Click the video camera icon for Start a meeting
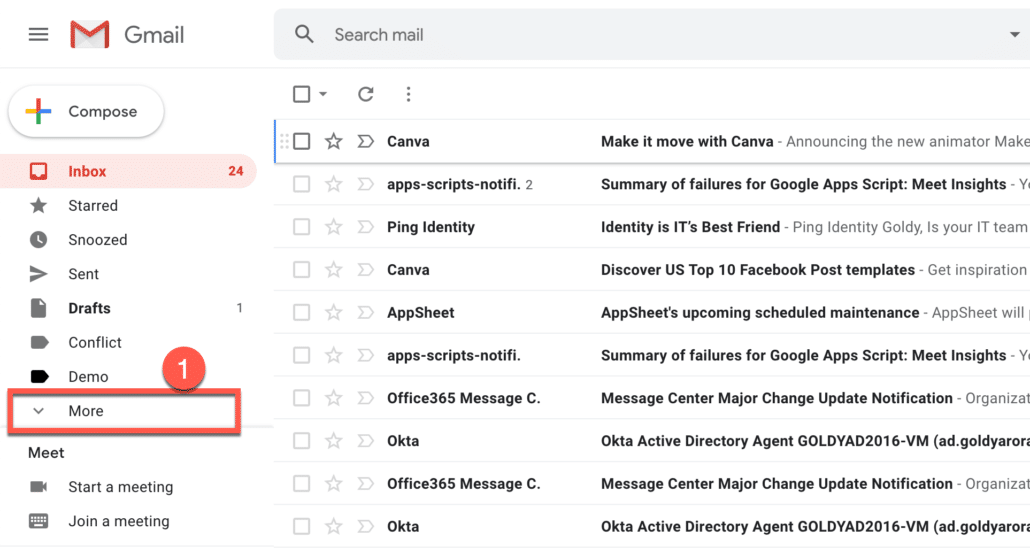 (39, 487)
